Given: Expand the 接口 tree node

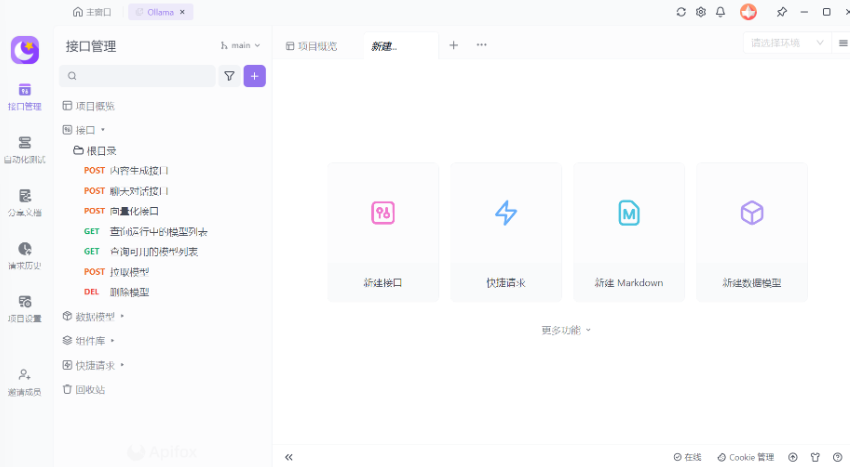Looking at the screenshot, I should (102, 130).
